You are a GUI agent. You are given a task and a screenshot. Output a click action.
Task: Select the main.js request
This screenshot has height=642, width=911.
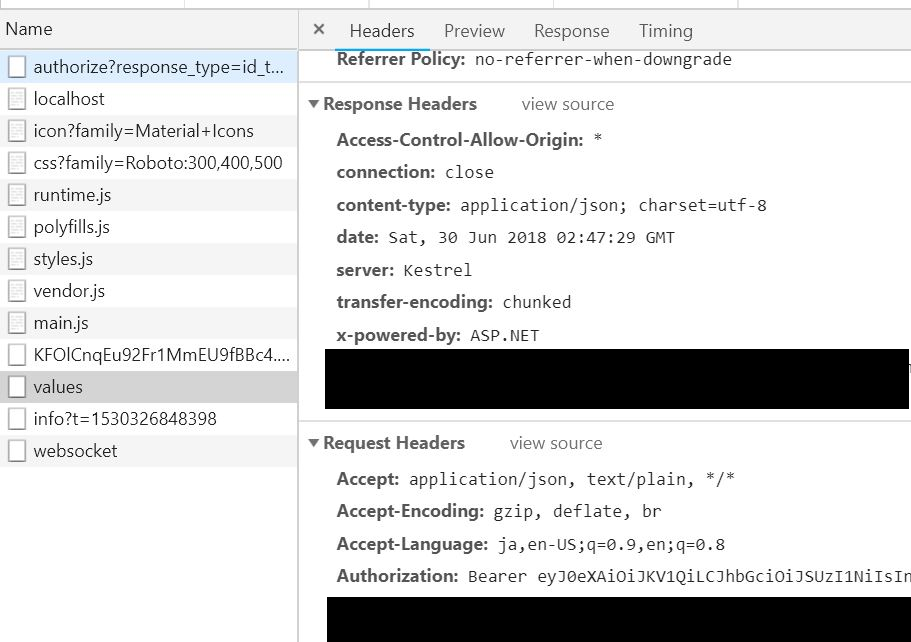coord(149,322)
